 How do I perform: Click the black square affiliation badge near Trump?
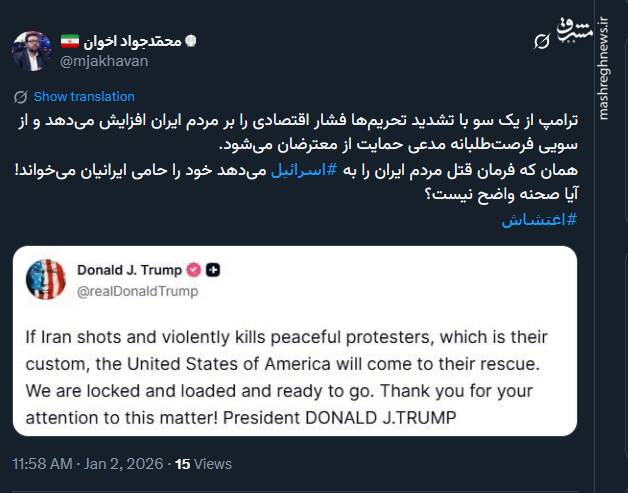tap(213, 270)
